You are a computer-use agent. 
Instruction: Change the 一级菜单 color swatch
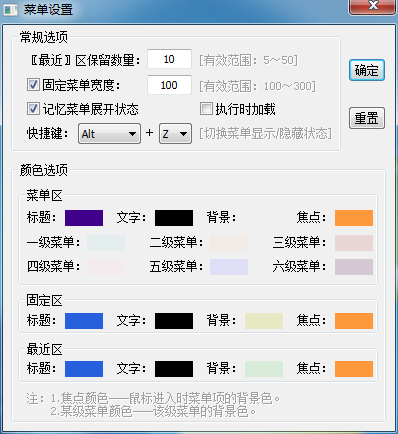click(x=106, y=243)
